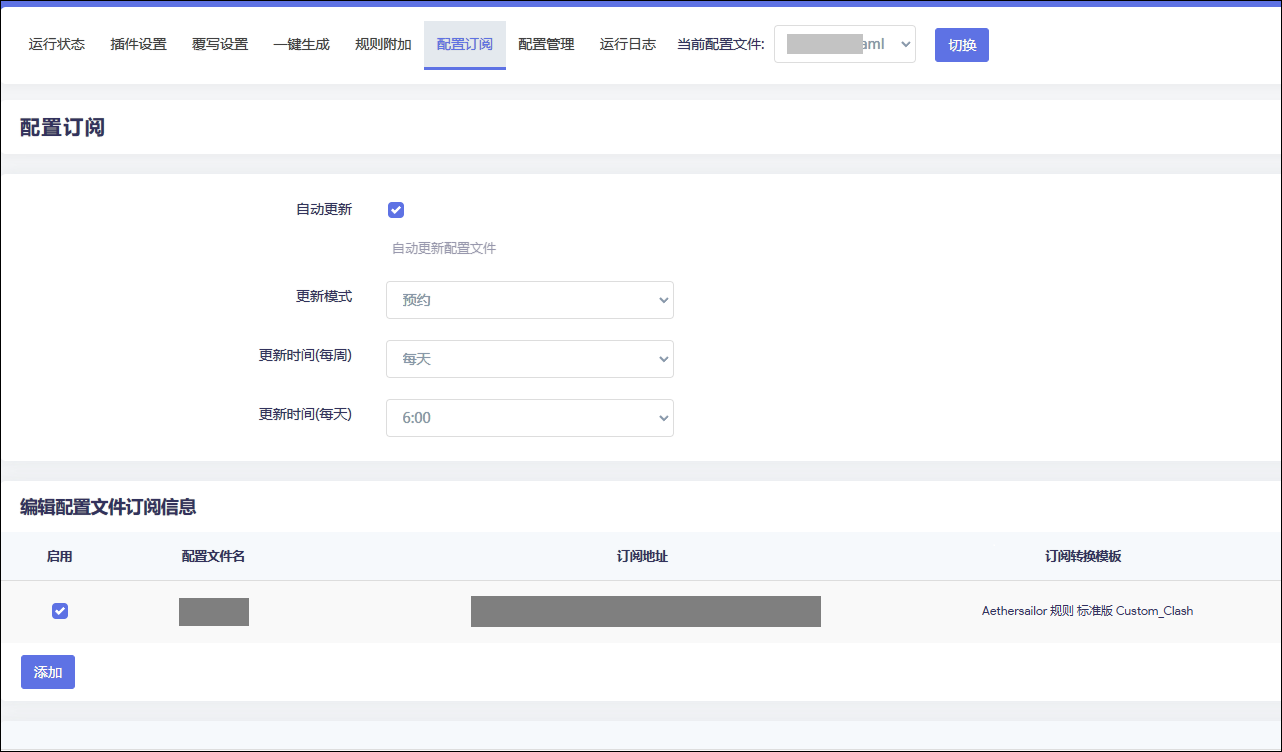Switch to the 运行状态 tab

pos(56,44)
